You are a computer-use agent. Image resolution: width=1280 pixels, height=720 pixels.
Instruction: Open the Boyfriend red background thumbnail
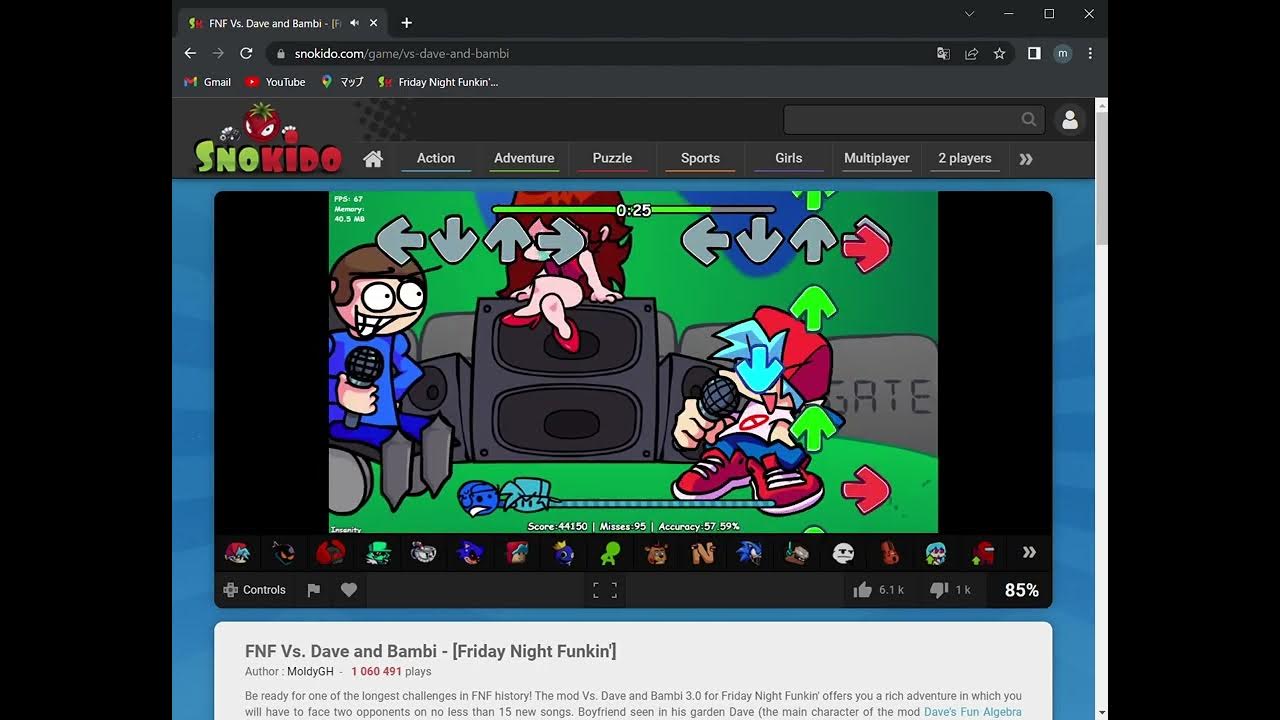(517, 552)
